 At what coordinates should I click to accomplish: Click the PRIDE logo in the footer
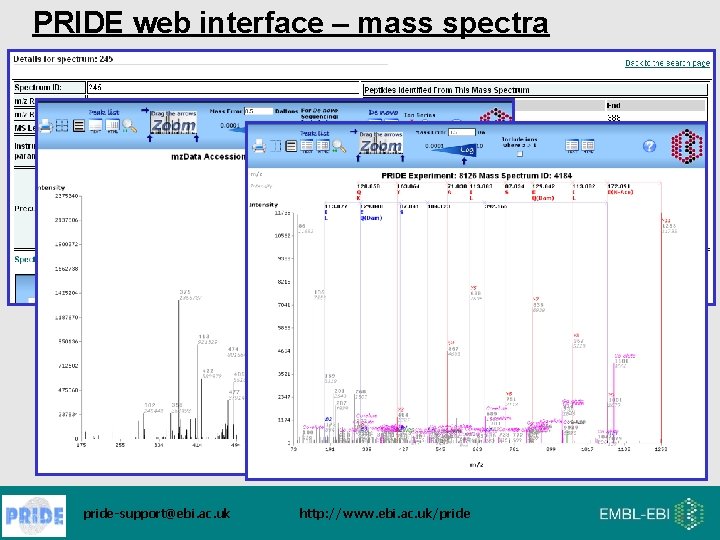click(x=34, y=516)
